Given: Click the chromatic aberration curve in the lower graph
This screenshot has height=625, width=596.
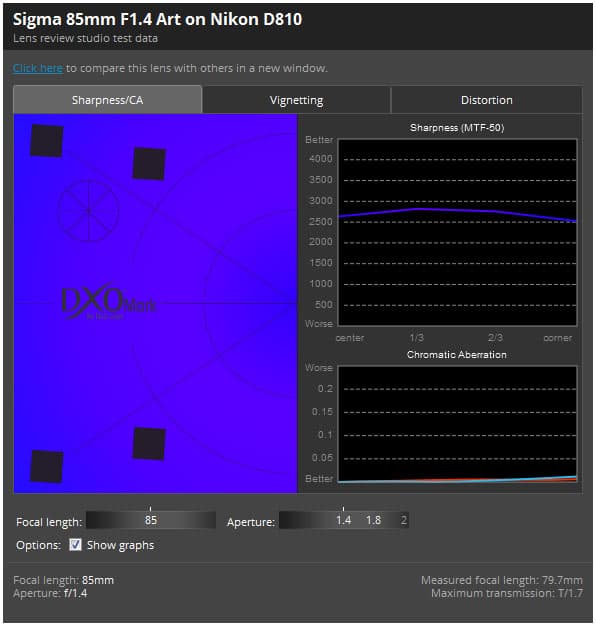Looking at the screenshot, I should [x=457, y=480].
